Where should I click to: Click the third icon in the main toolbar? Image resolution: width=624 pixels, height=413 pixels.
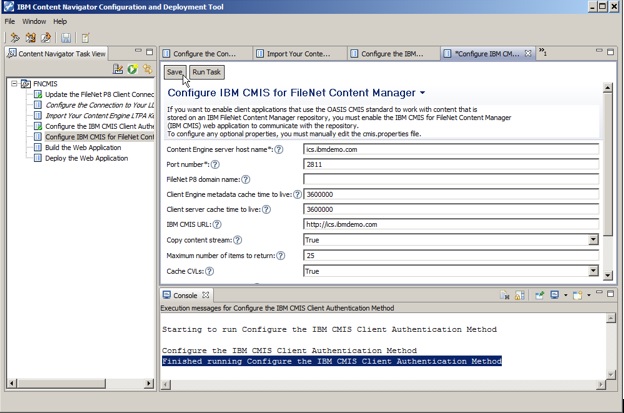point(46,38)
